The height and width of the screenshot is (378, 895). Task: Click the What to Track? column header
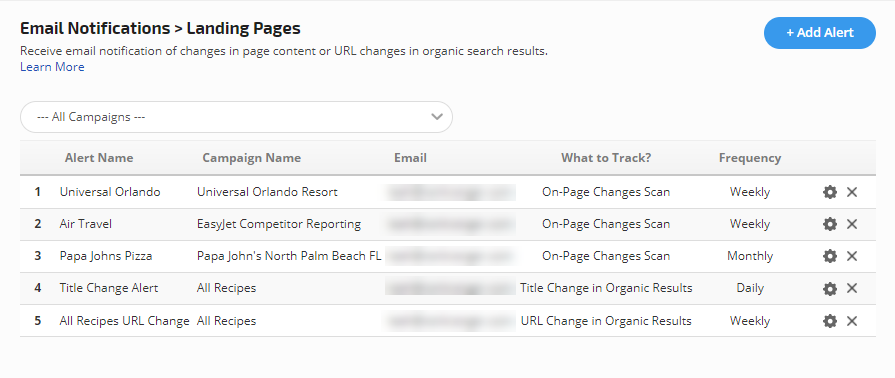click(x=606, y=158)
